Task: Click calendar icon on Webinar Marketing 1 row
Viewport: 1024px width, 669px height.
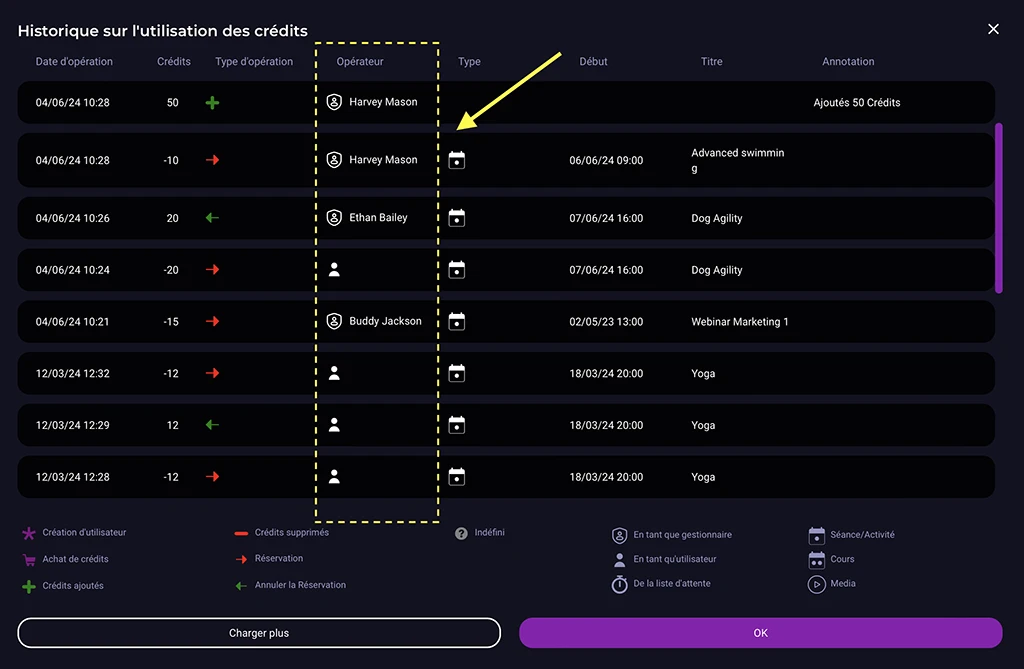Action: pos(457,321)
